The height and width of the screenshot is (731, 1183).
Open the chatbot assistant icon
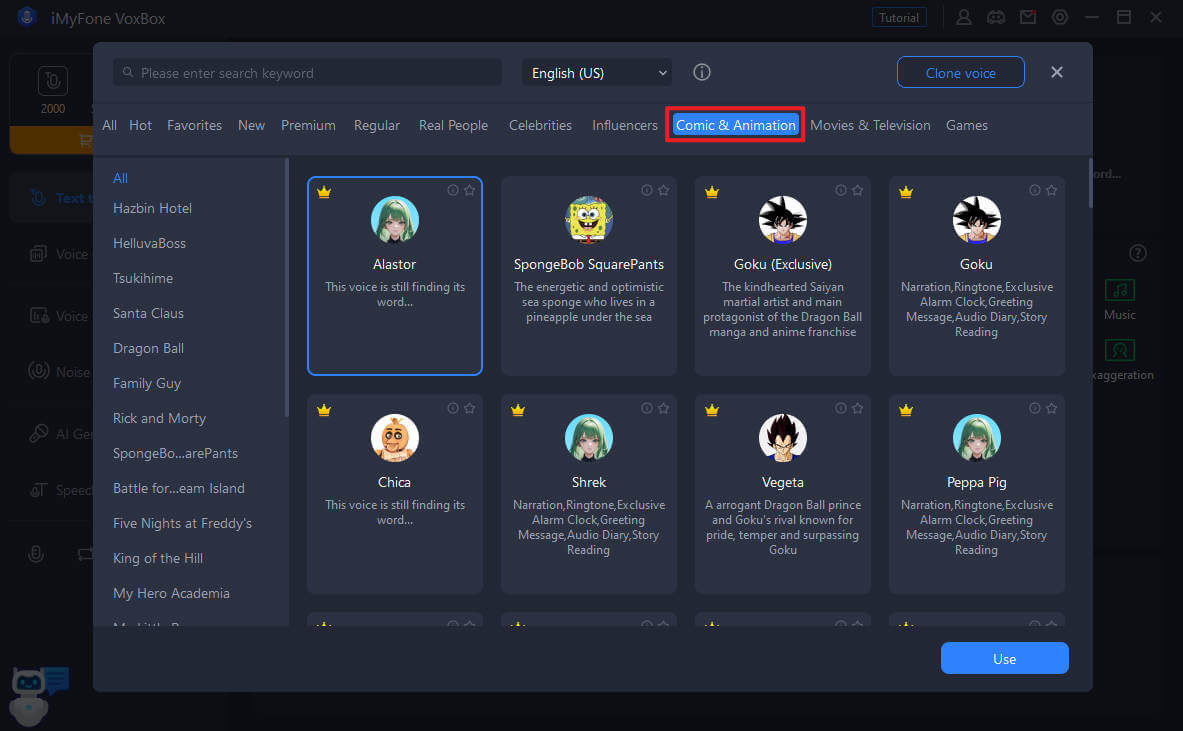coord(39,696)
